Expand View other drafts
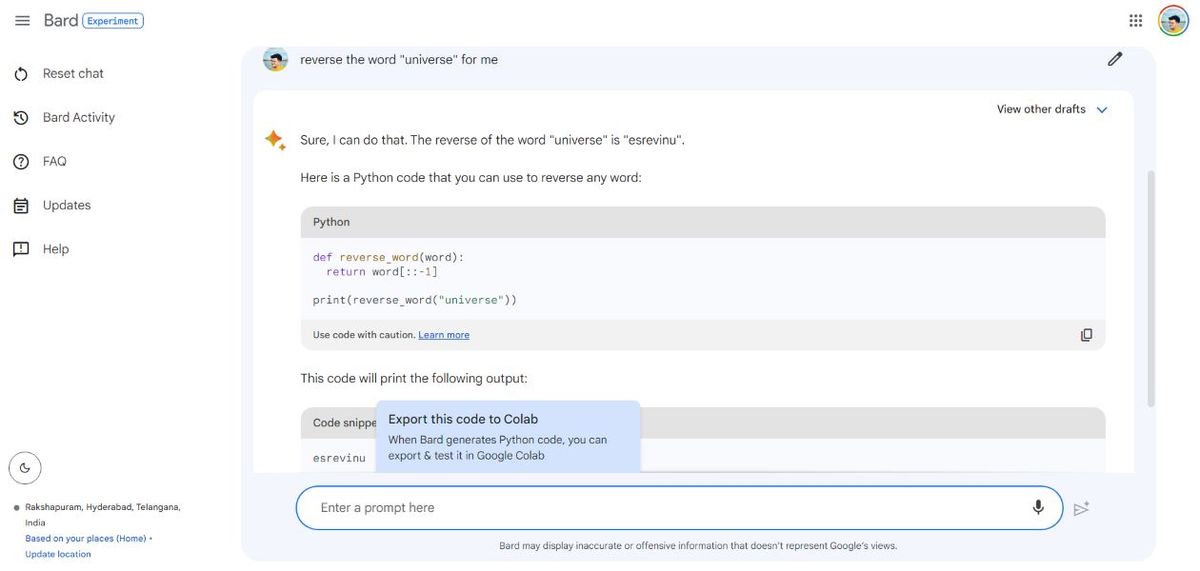Screen dimensions: 1200x571 point(1041,109)
